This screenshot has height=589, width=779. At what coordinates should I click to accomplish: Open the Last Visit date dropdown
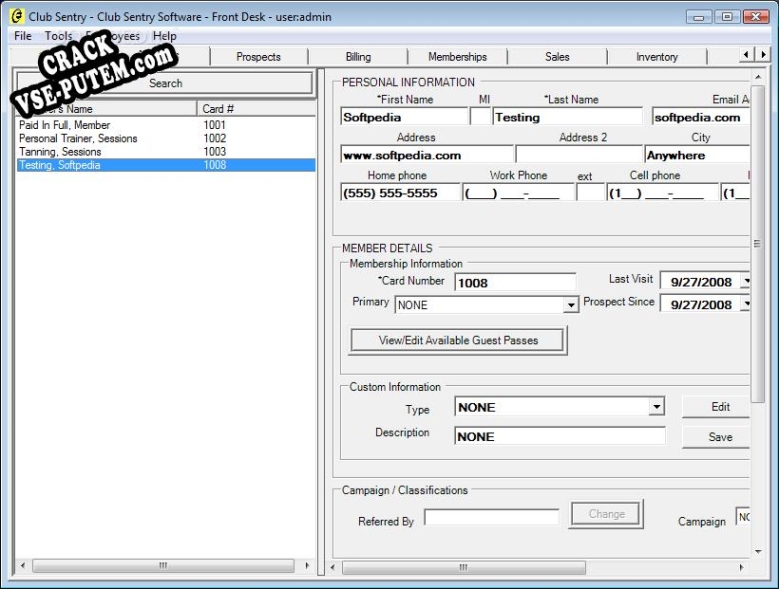(746, 282)
